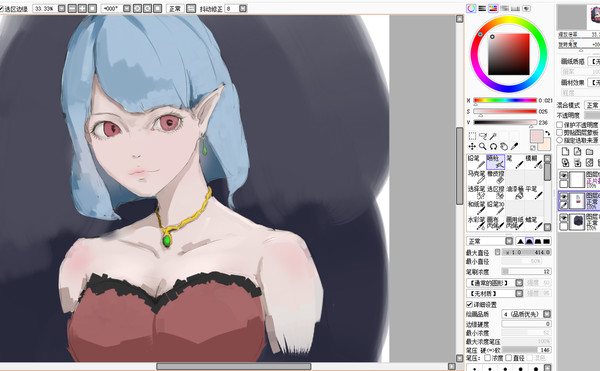
Task: Adjust the 最大直径 brush size slider
Action: coord(527,252)
